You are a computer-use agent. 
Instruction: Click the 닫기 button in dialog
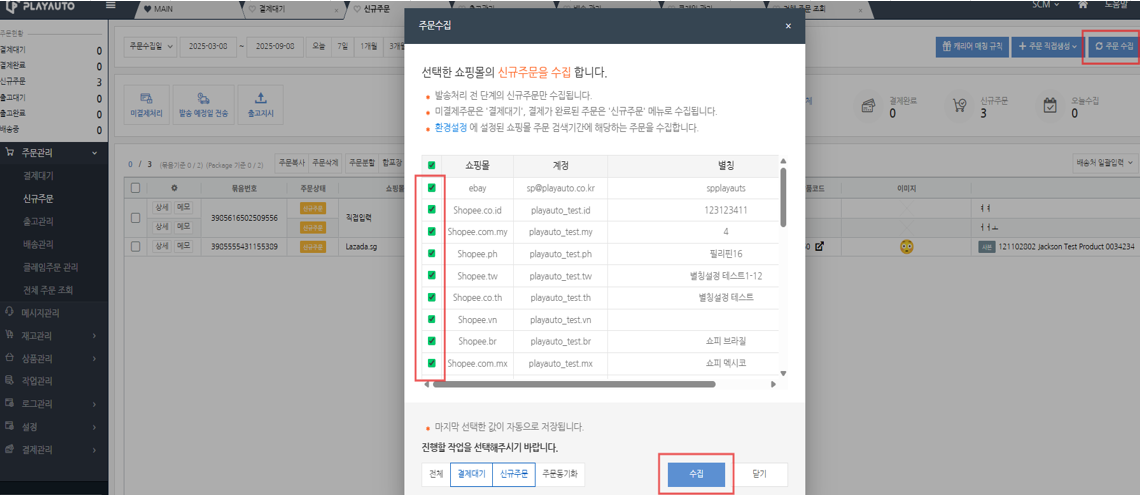[x=760, y=474]
